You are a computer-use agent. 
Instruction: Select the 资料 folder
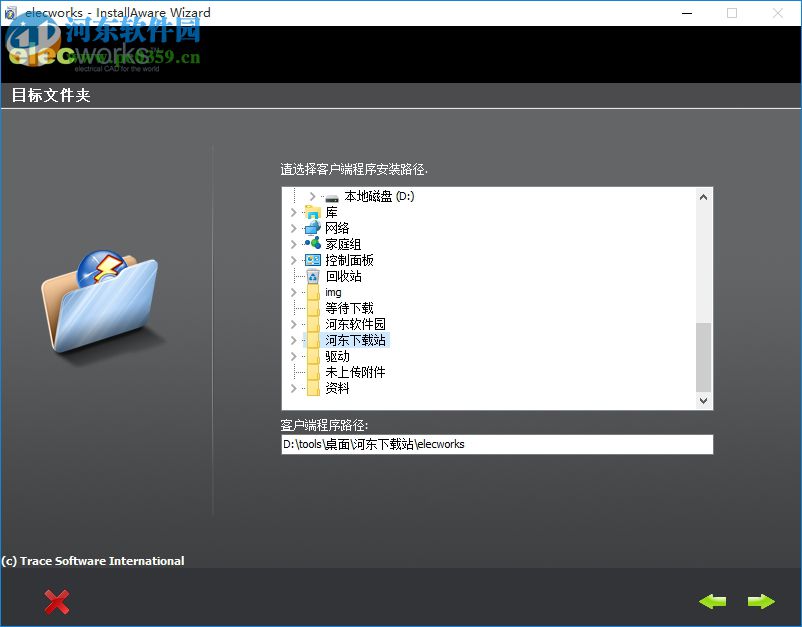[338, 387]
